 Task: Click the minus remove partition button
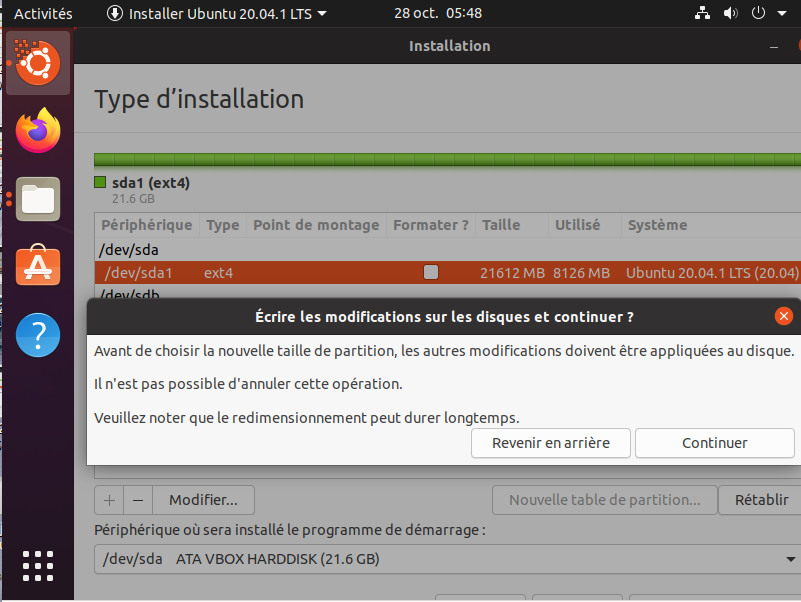[138, 500]
